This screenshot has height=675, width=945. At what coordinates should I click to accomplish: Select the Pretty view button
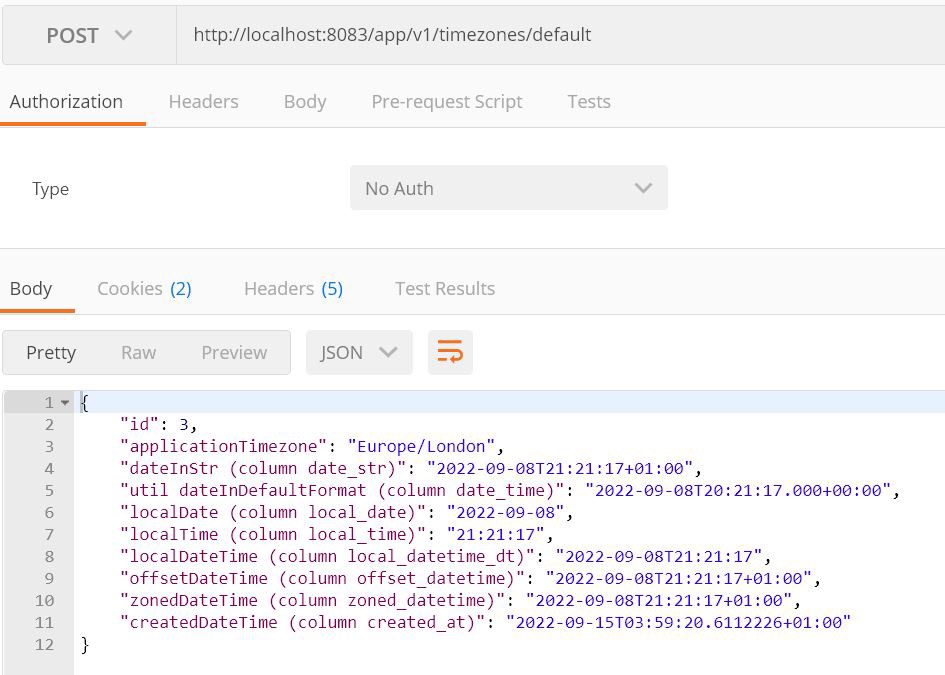(51, 353)
